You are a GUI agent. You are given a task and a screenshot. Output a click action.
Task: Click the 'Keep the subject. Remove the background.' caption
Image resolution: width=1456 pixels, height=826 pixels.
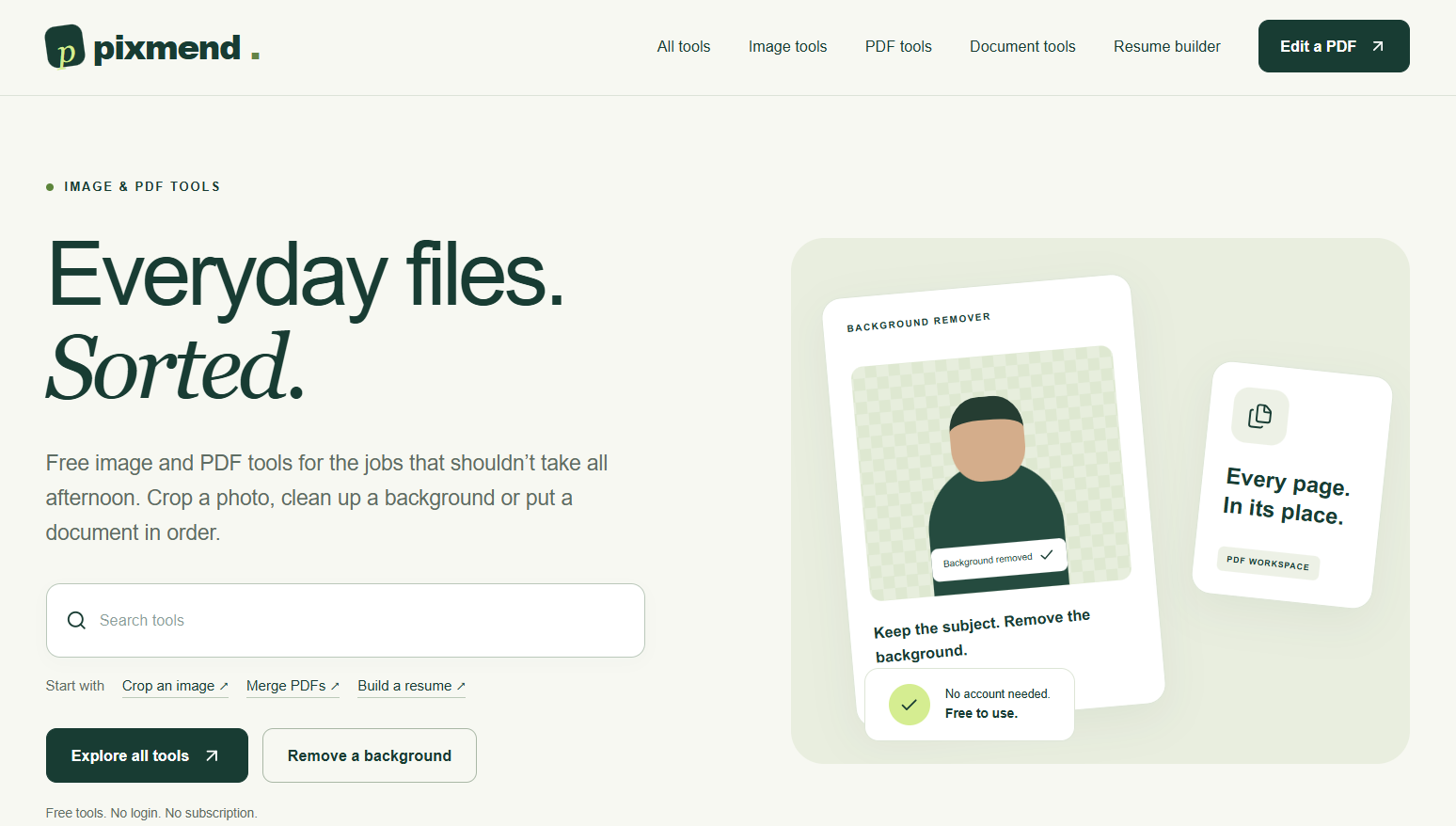pos(982,636)
